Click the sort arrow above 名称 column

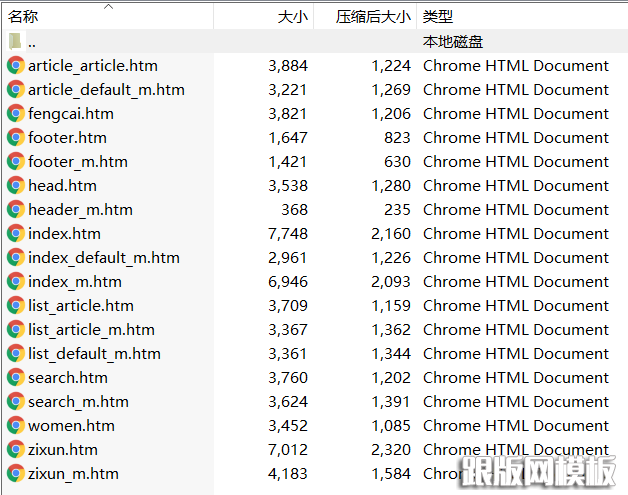click(x=108, y=6)
